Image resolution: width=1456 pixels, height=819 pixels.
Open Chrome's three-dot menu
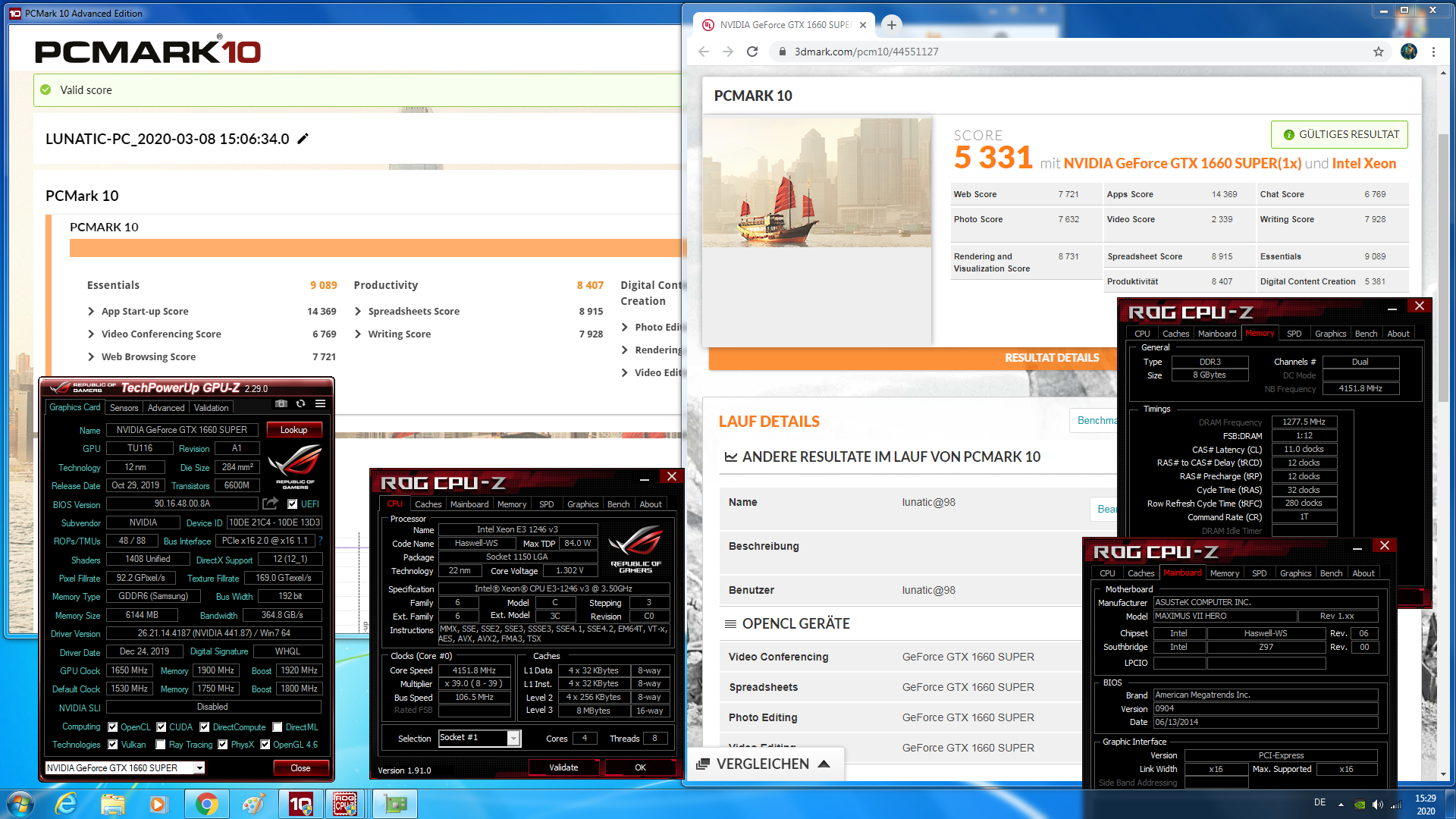(1433, 52)
